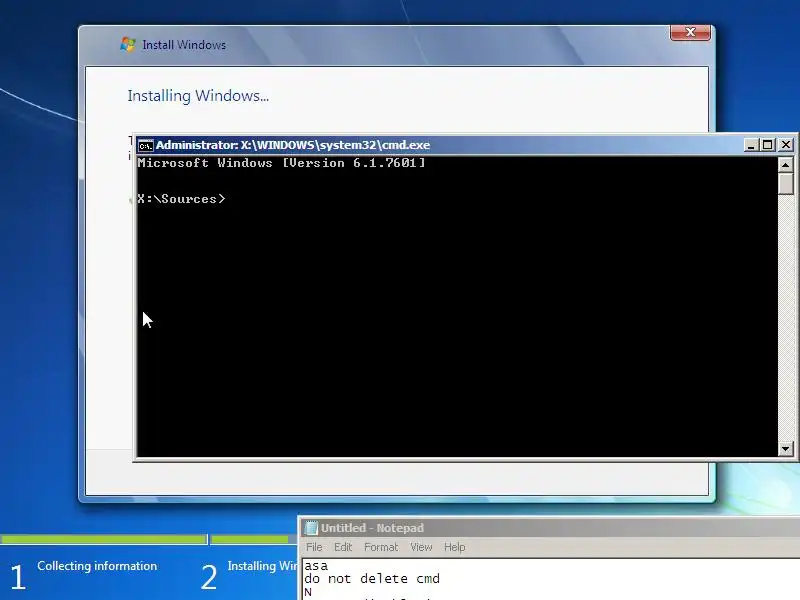The height and width of the screenshot is (600, 800).
Task: Click the Microsoft Windows version line in cmd
Action: point(281,163)
